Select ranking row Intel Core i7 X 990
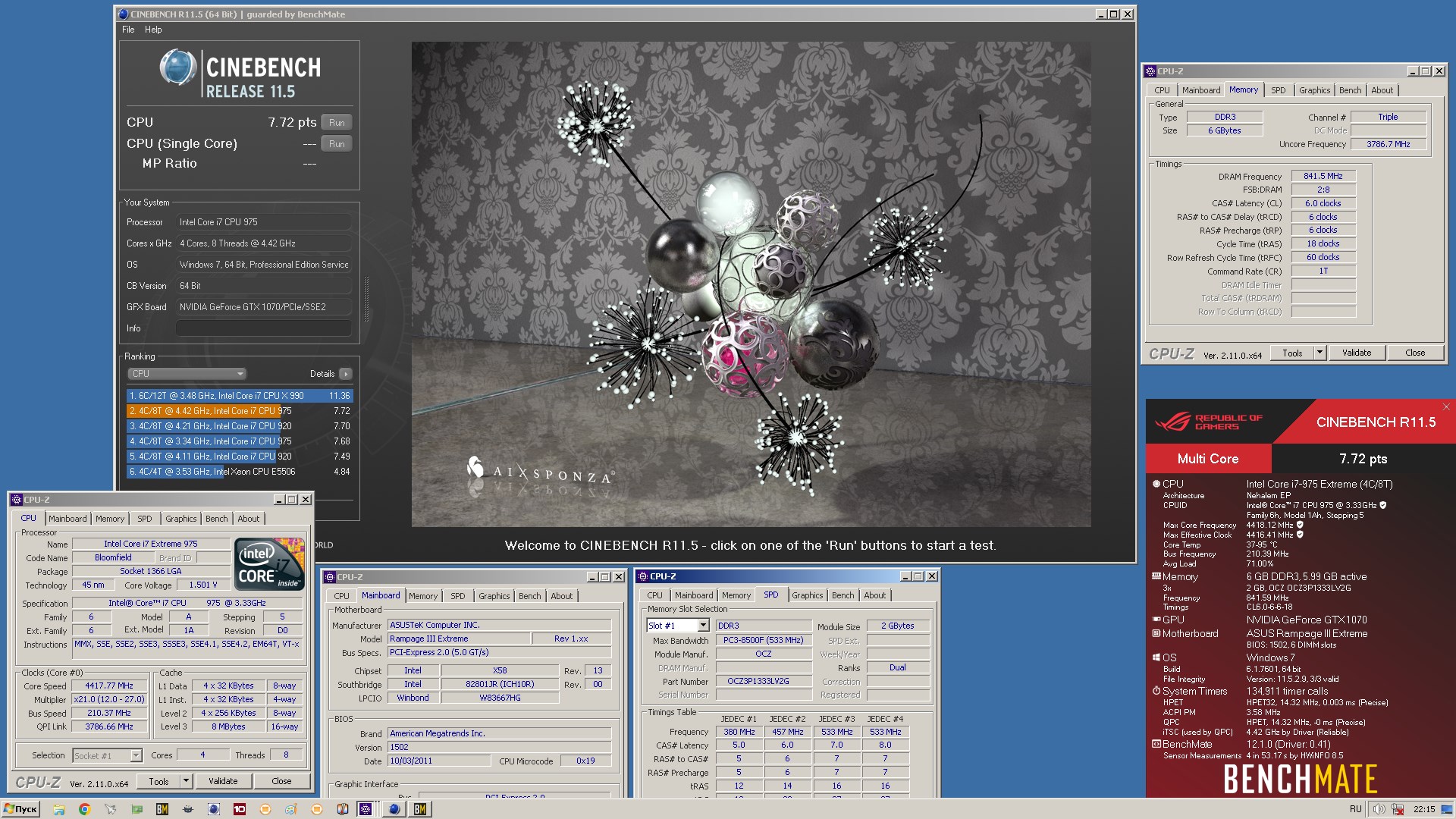Viewport: 1456px width, 819px height. tap(240, 396)
